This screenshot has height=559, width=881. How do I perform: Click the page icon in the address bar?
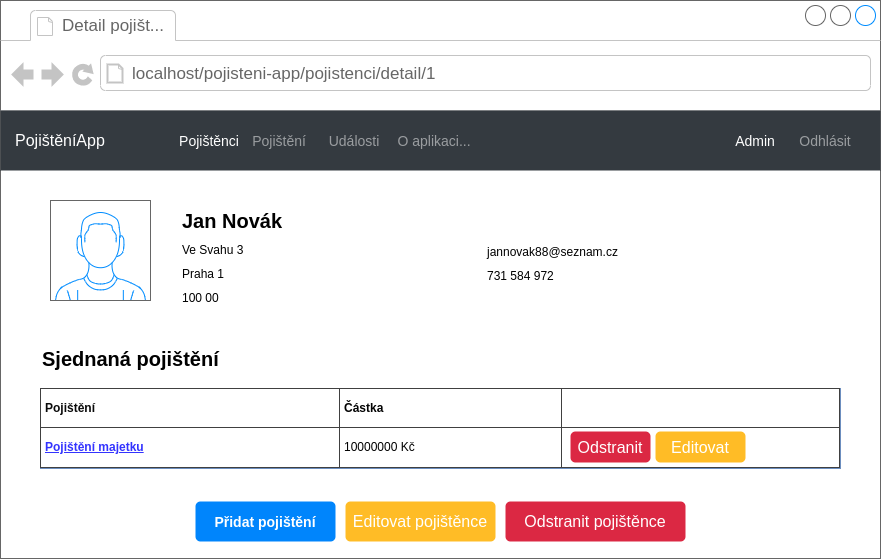(115, 73)
